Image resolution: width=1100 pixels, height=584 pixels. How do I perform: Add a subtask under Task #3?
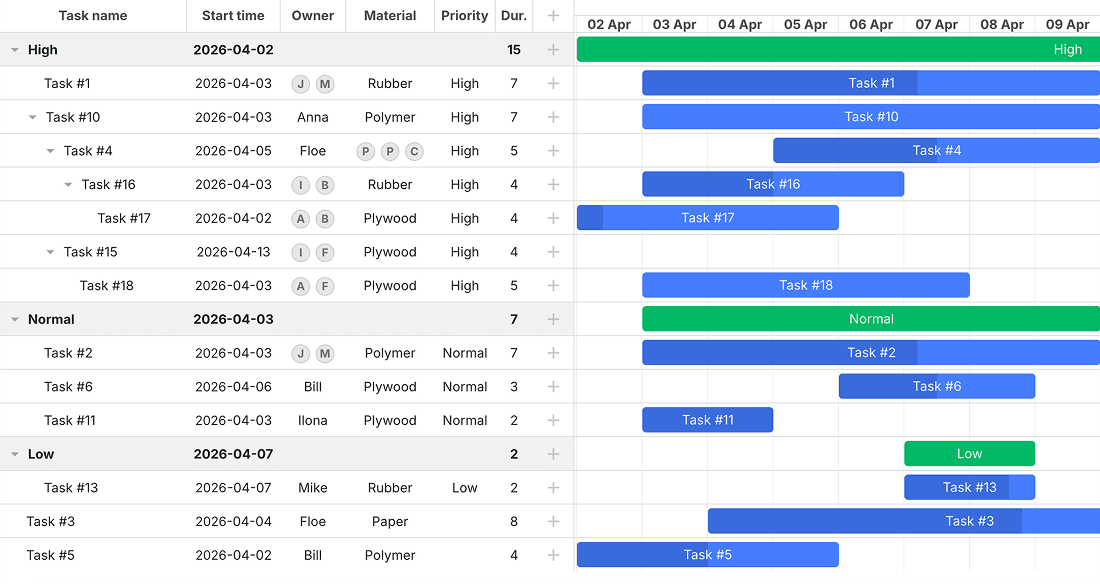[554, 522]
